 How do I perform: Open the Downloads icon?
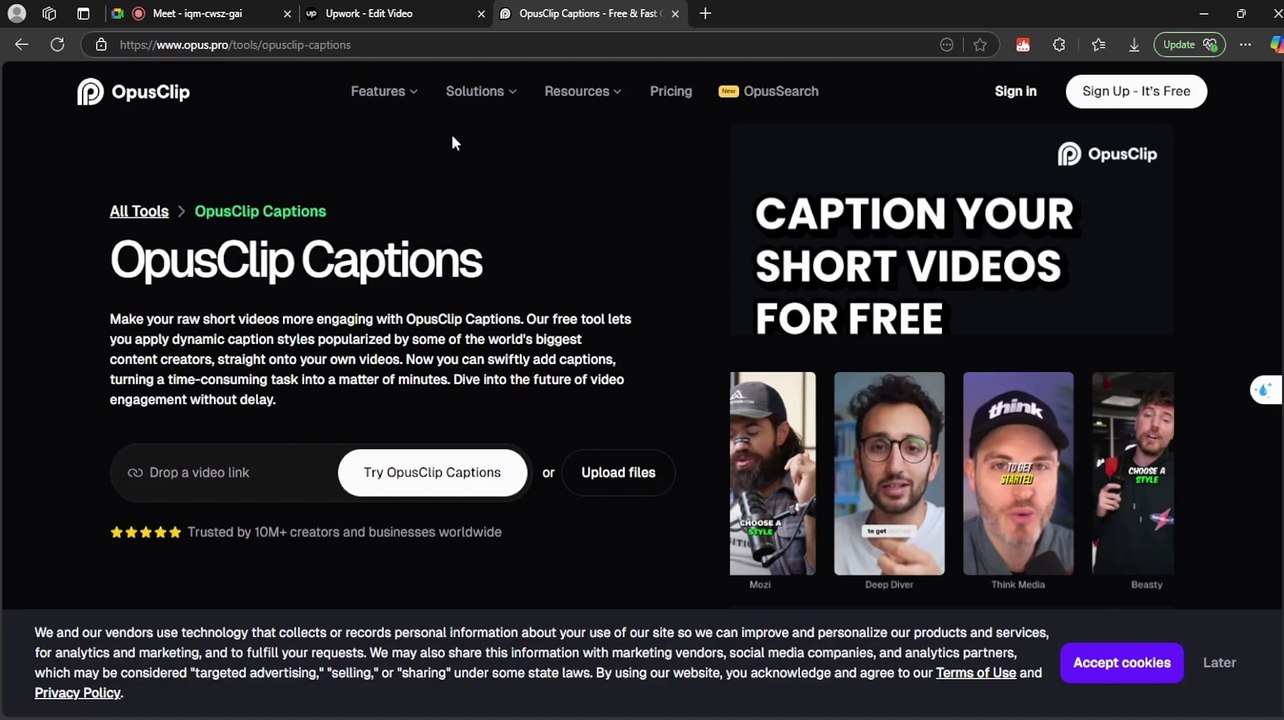click(x=1134, y=45)
